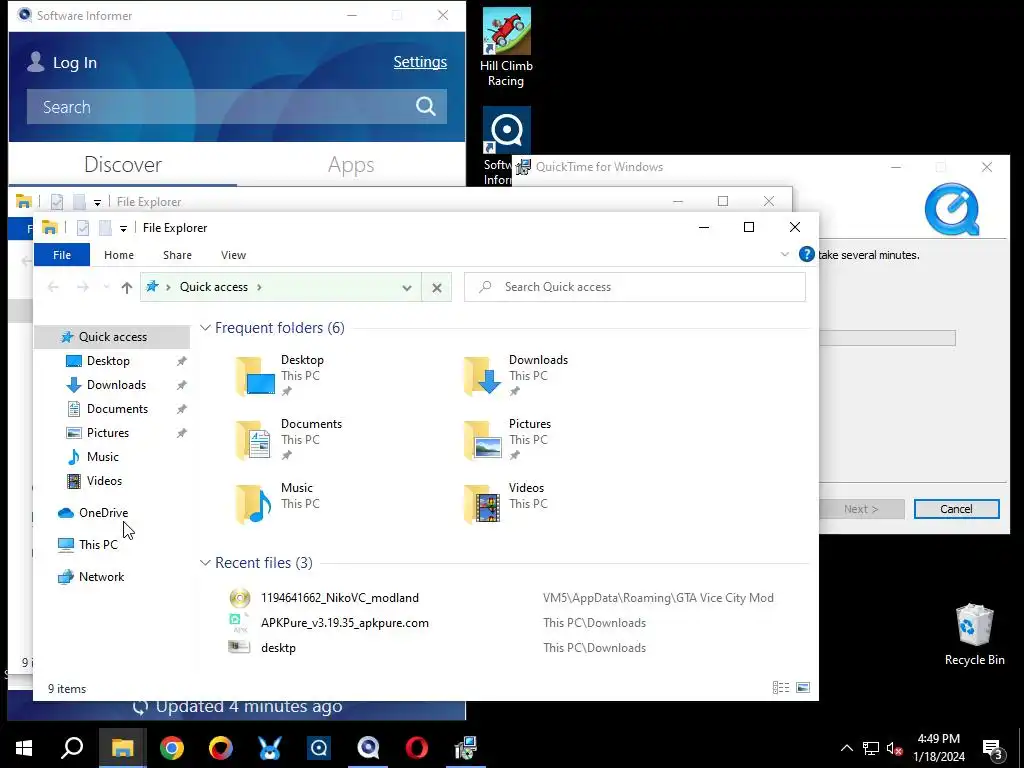Open recent locations dropdown arrow
The height and width of the screenshot is (768, 1024).
coord(106,287)
